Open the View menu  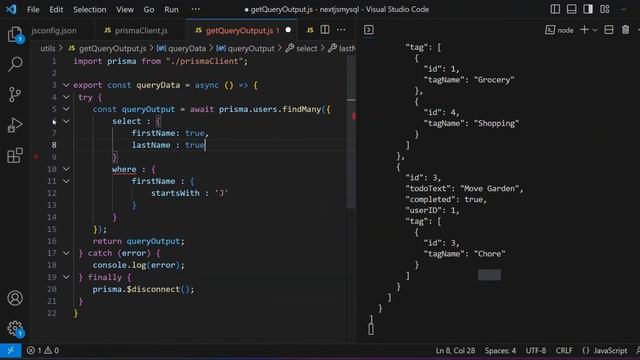click(x=125, y=9)
